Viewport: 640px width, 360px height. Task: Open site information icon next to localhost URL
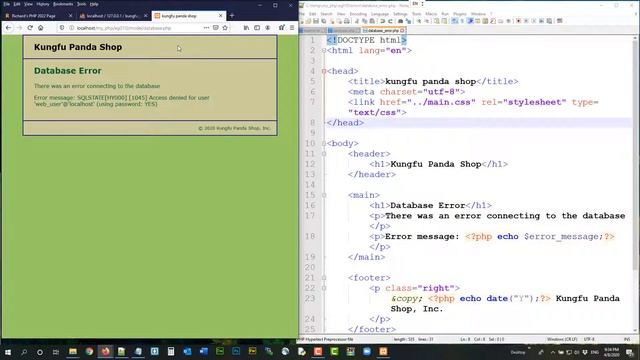pyautogui.click(x=71, y=28)
